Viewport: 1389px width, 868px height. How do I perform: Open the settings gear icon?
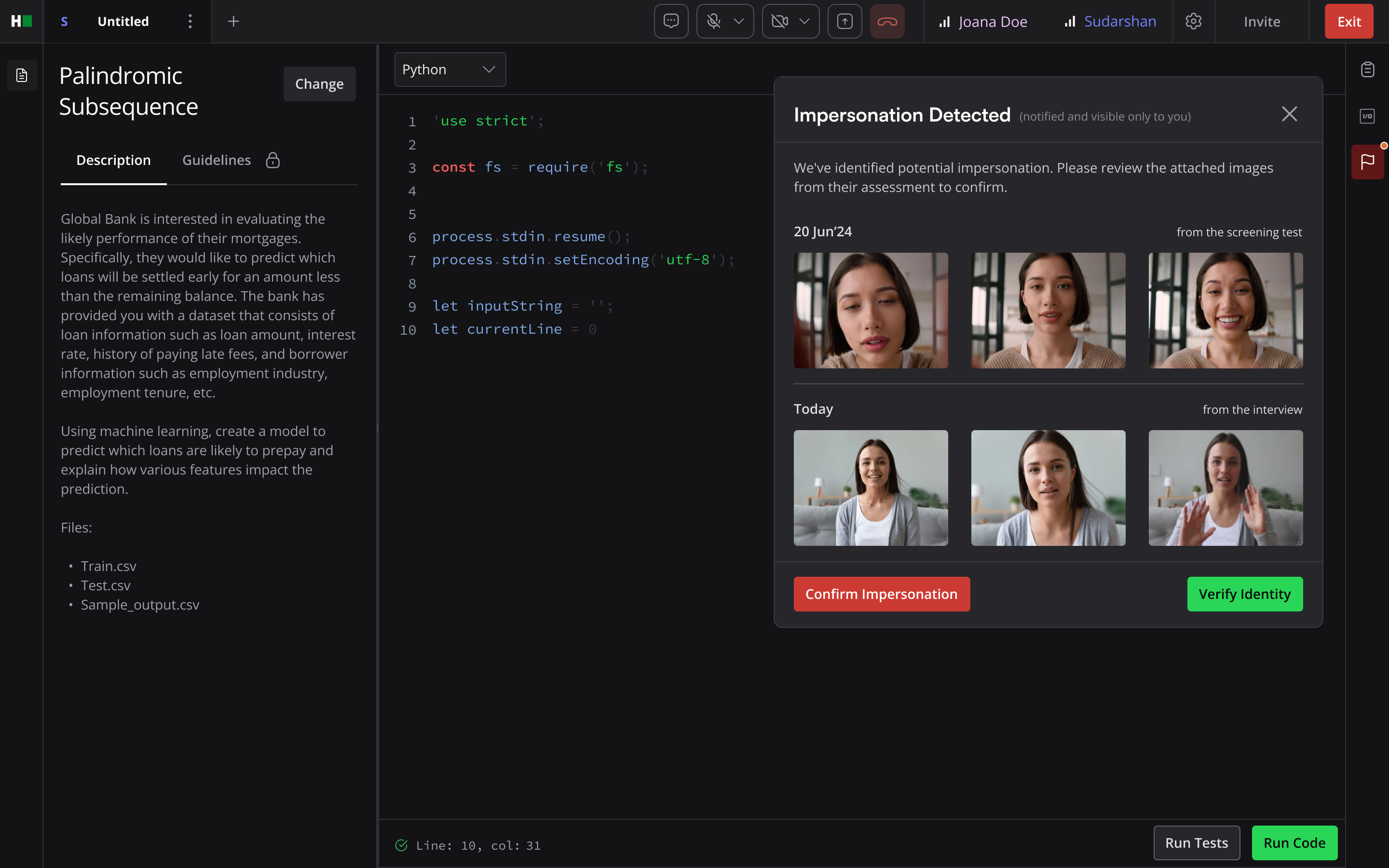tap(1193, 21)
